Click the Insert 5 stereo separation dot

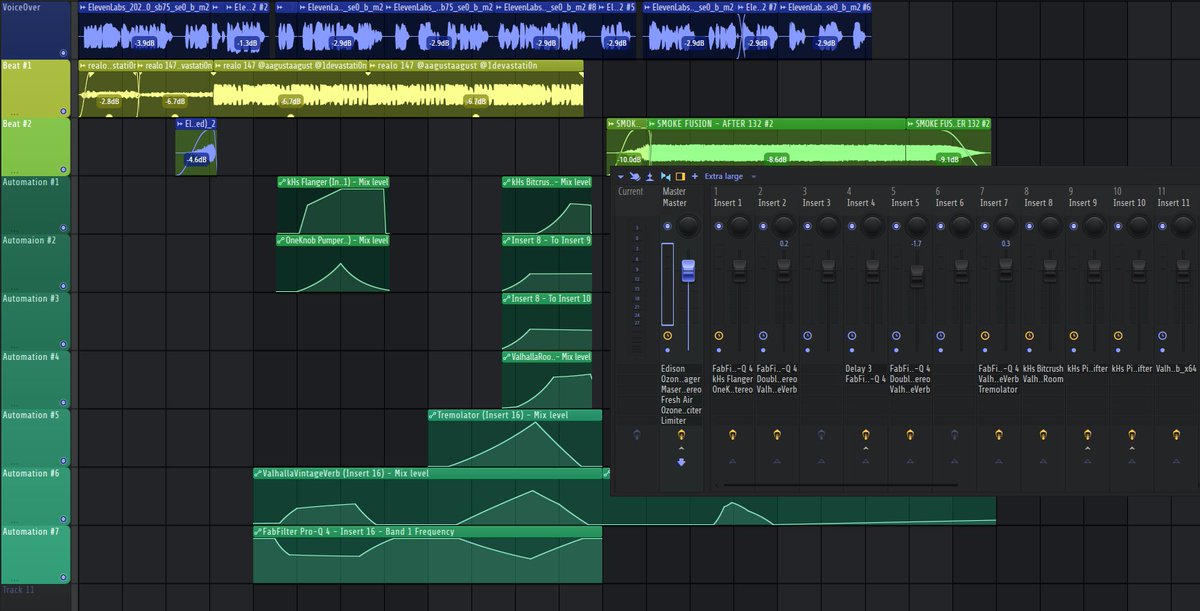[895, 351]
